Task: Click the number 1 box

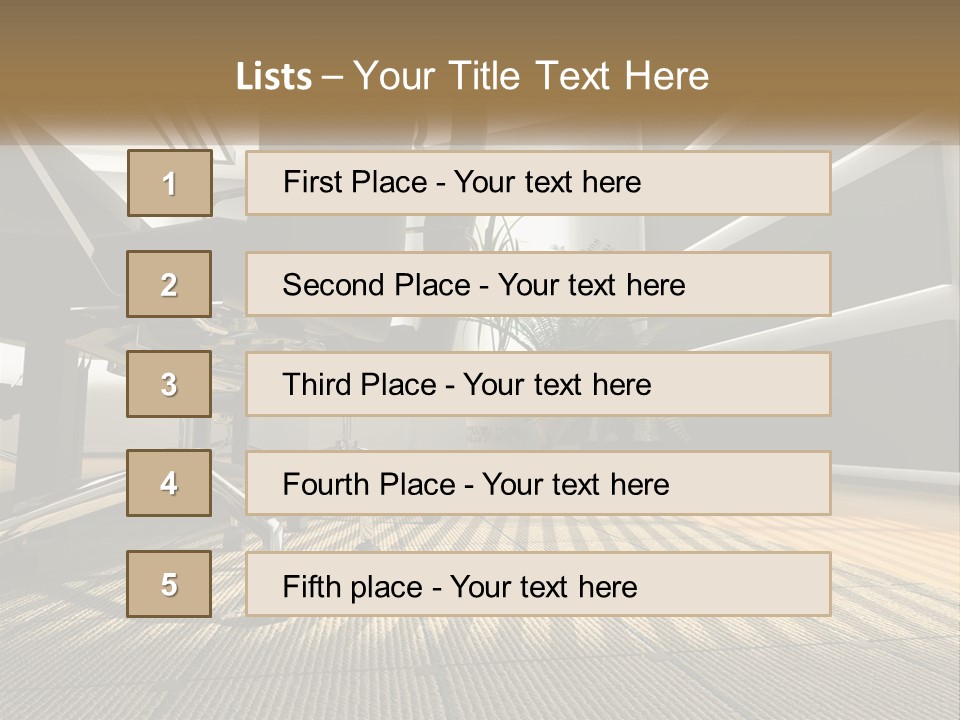Action: coord(169,183)
